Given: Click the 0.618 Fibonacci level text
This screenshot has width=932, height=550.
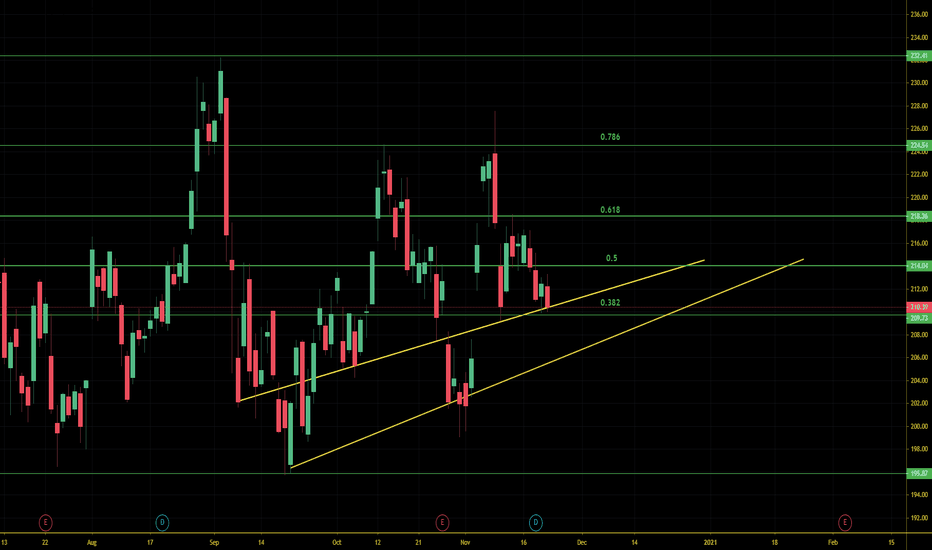Looking at the screenshot, I should click(610, 210).
